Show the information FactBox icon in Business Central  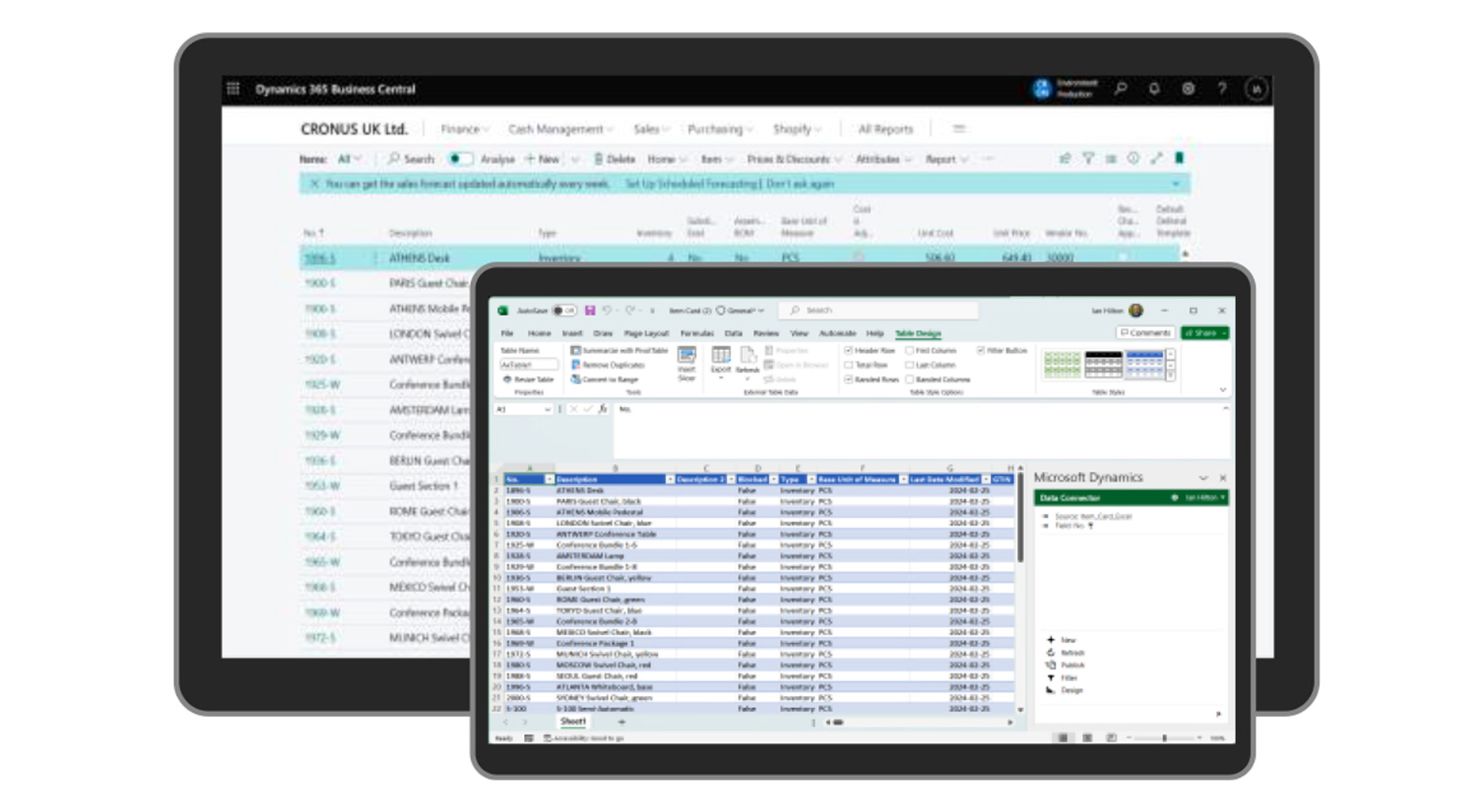pyautogui.click(x=1133, y=158)
